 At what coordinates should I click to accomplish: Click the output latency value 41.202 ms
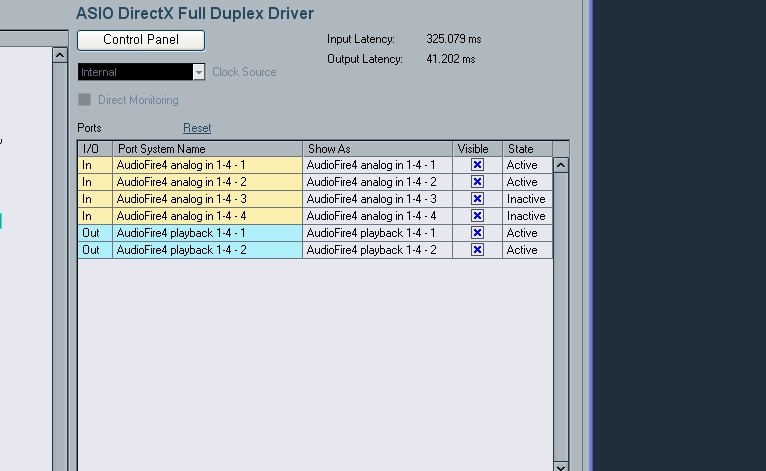click(450, 59)
